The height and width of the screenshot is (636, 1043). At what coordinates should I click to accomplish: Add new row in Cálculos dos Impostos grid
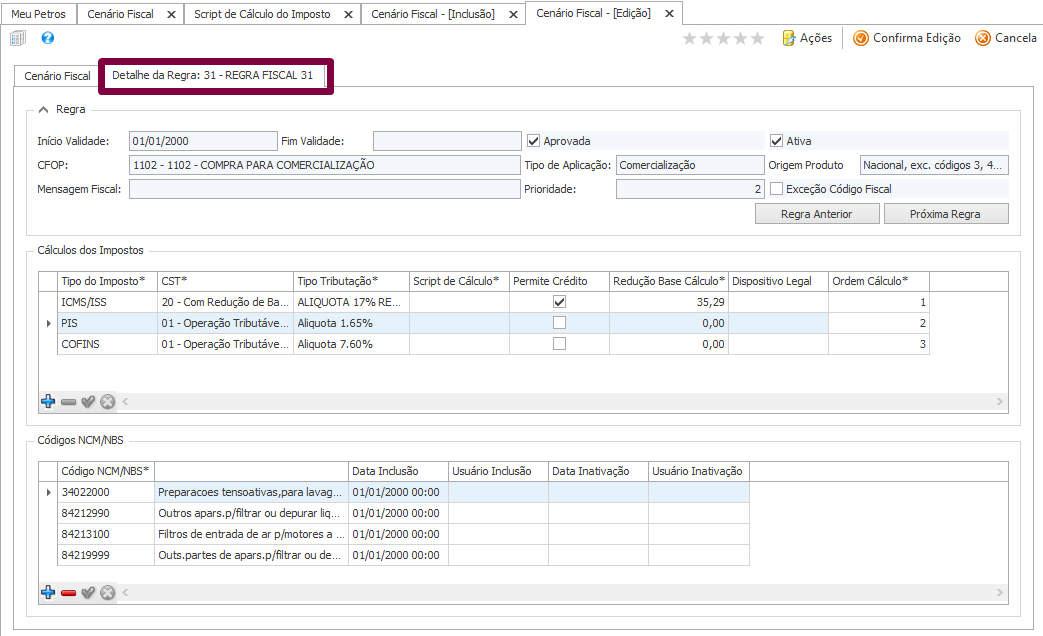[48, 401]
